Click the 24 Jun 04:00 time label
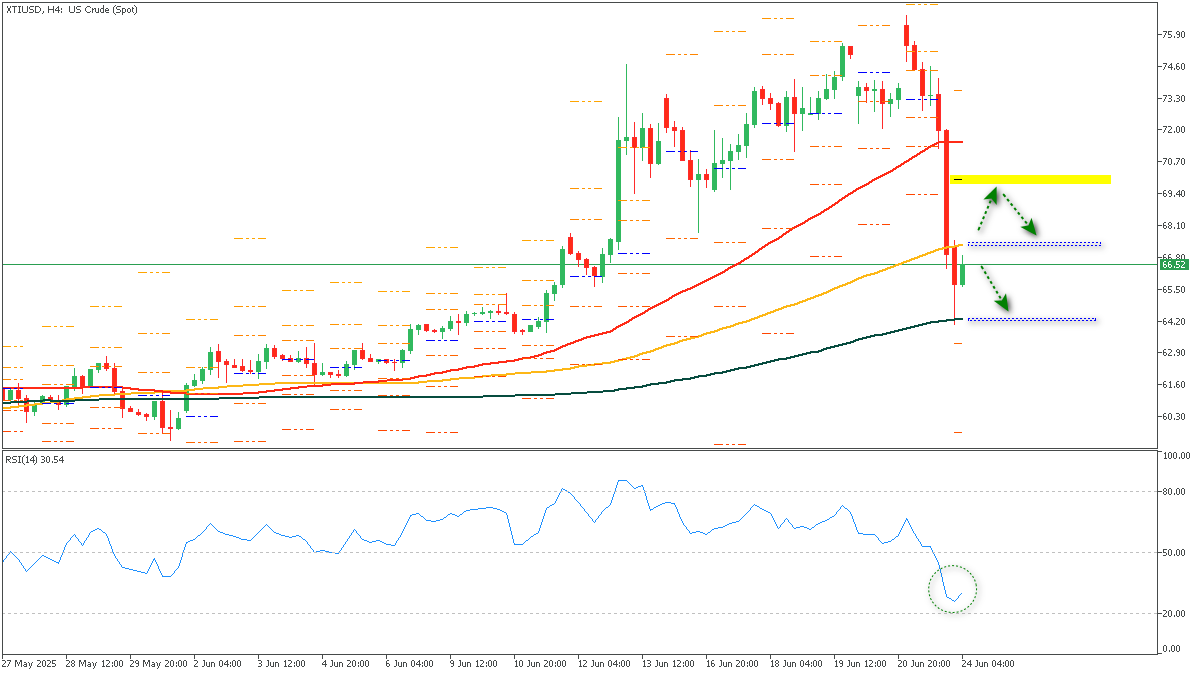 (987, 663)
